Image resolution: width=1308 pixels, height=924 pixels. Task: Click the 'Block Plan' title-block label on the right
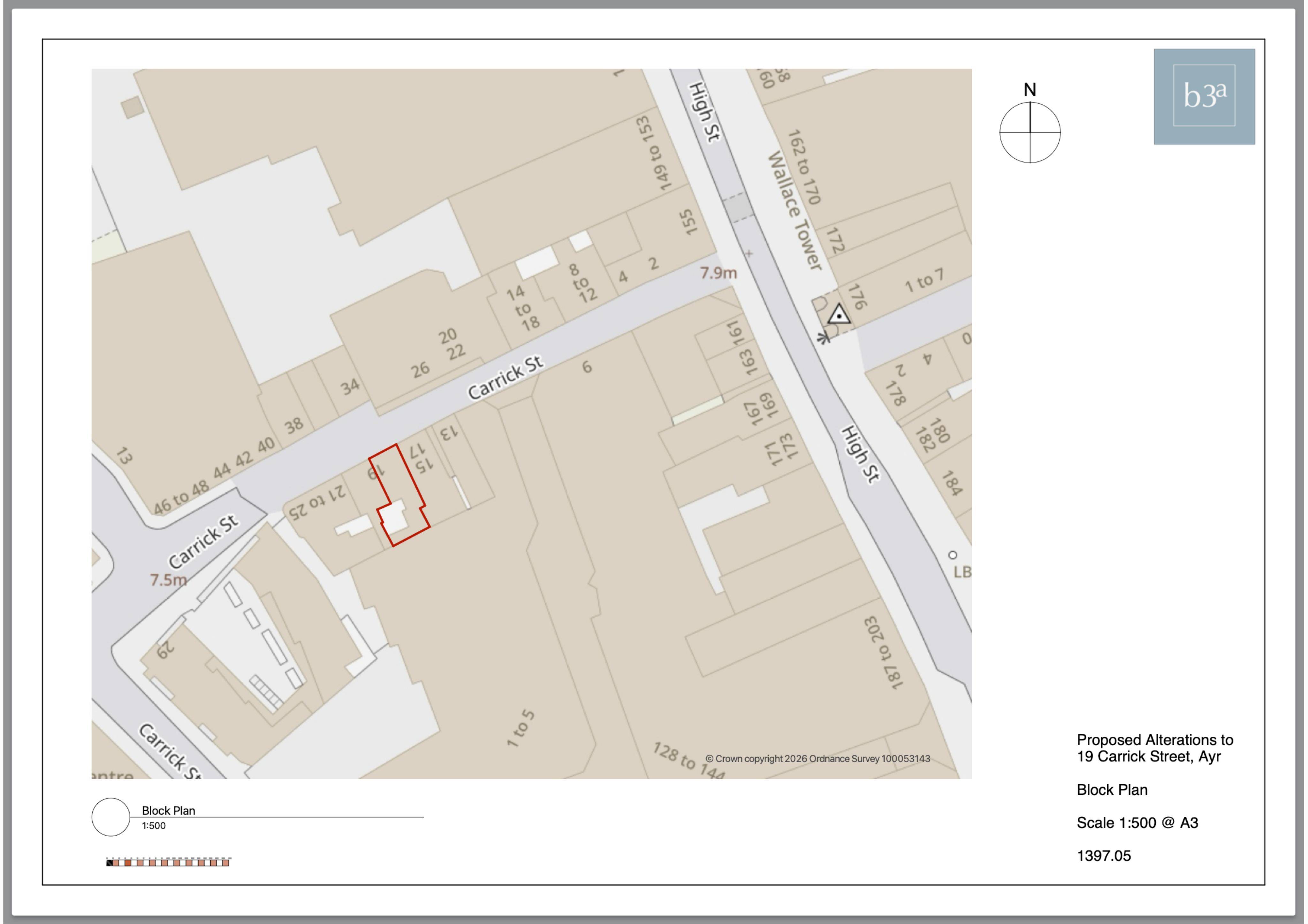1112,790
